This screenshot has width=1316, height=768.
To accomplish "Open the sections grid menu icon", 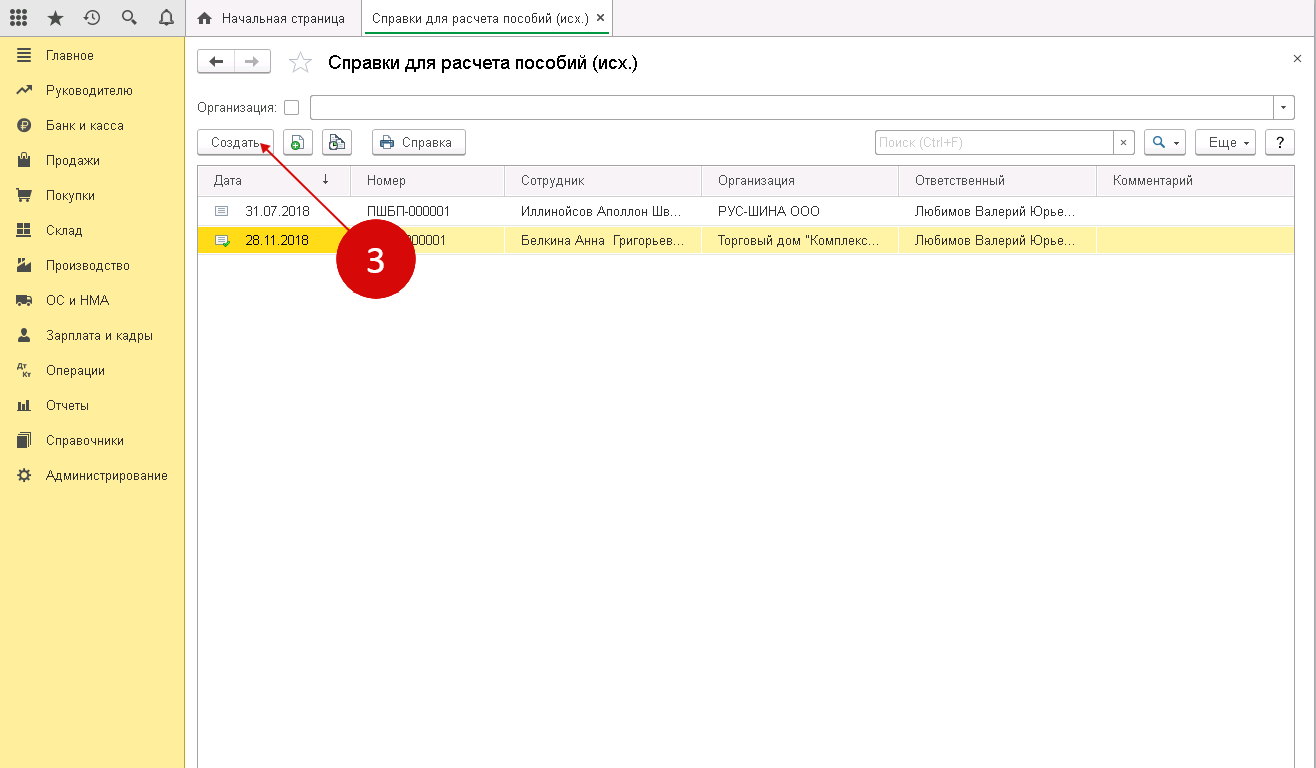I will click(18, 18).
